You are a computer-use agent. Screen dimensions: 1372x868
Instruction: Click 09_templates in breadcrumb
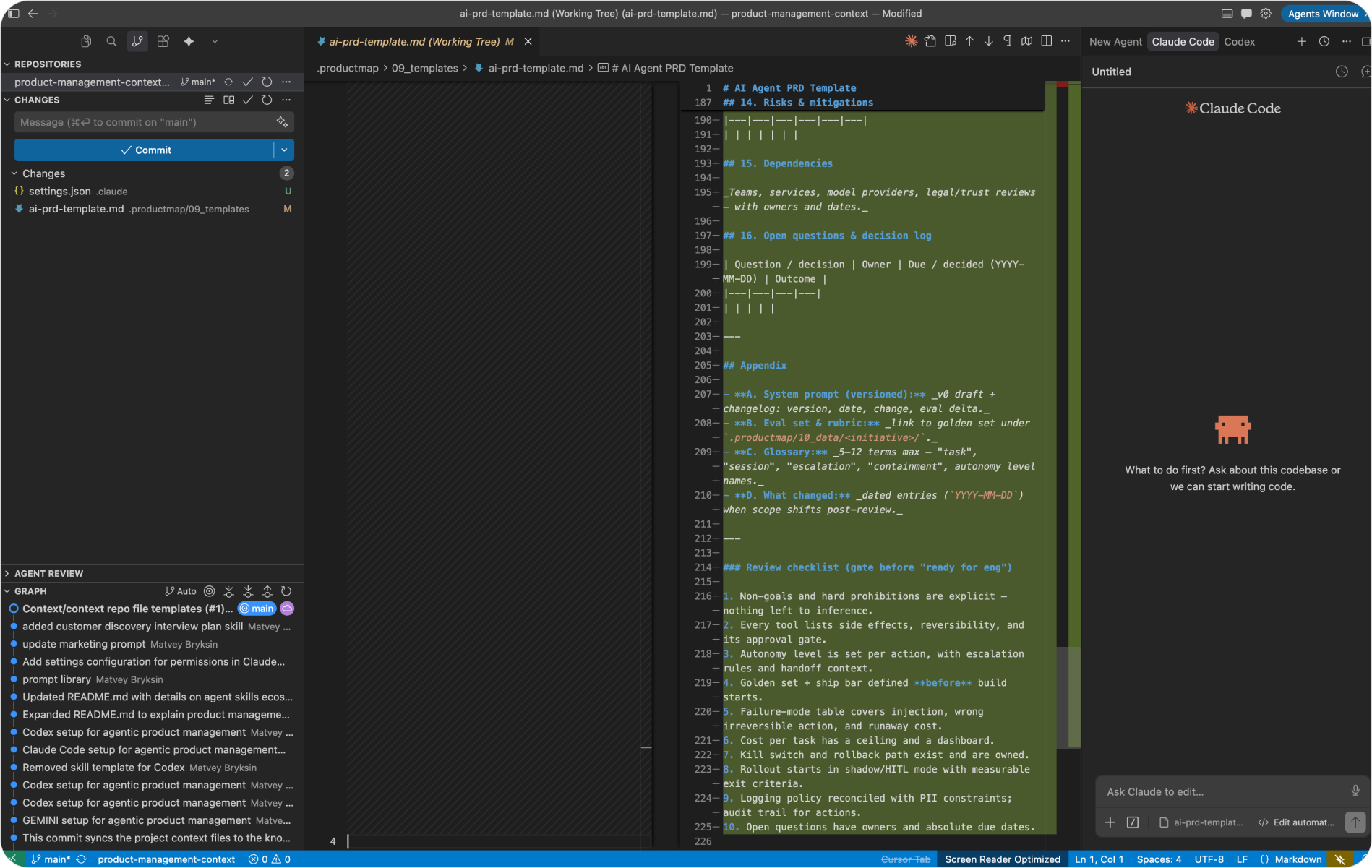425,69
